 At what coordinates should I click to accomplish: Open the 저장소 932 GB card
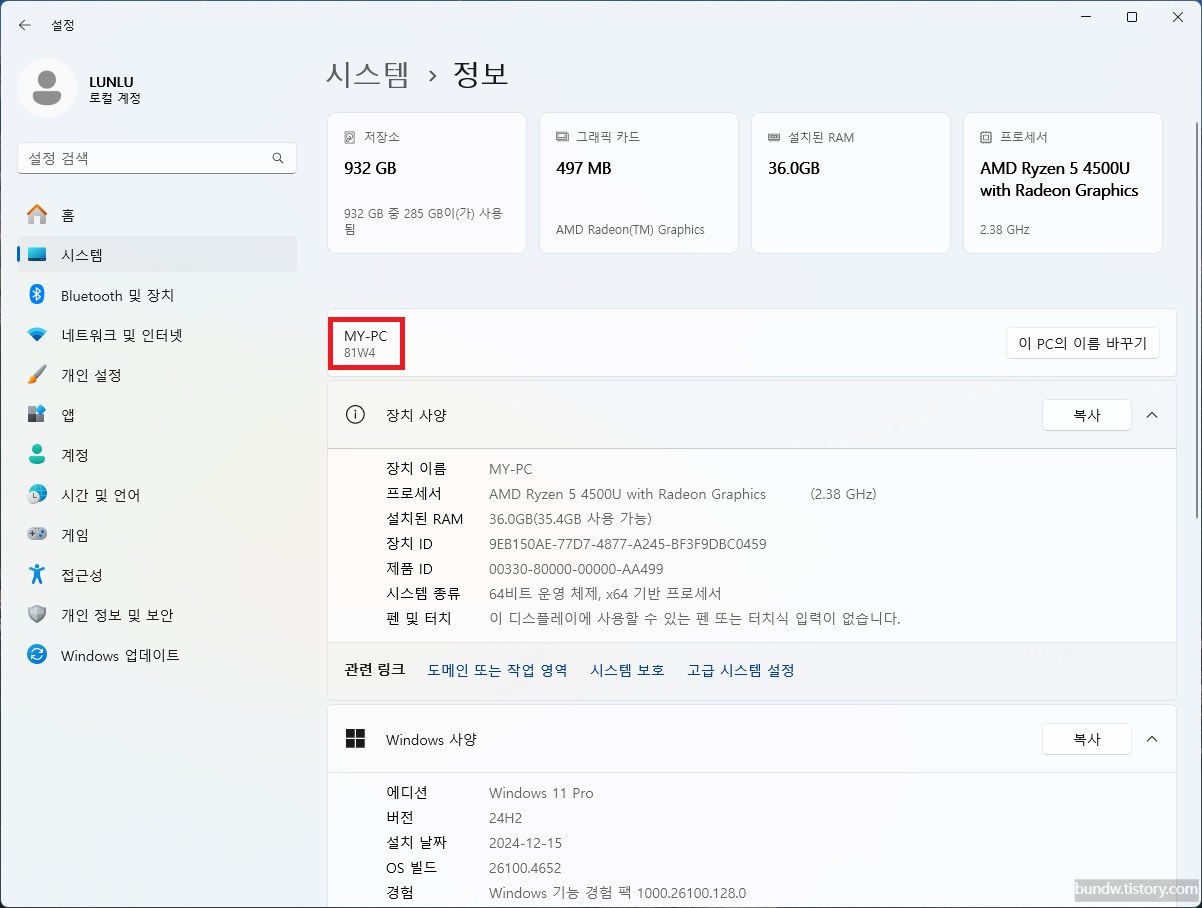coord(427,183)
